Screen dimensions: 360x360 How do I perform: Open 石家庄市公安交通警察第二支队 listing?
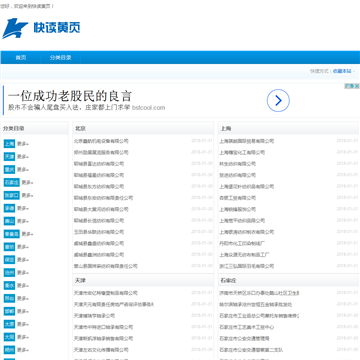pyautogui.click(x=251, y=350)
